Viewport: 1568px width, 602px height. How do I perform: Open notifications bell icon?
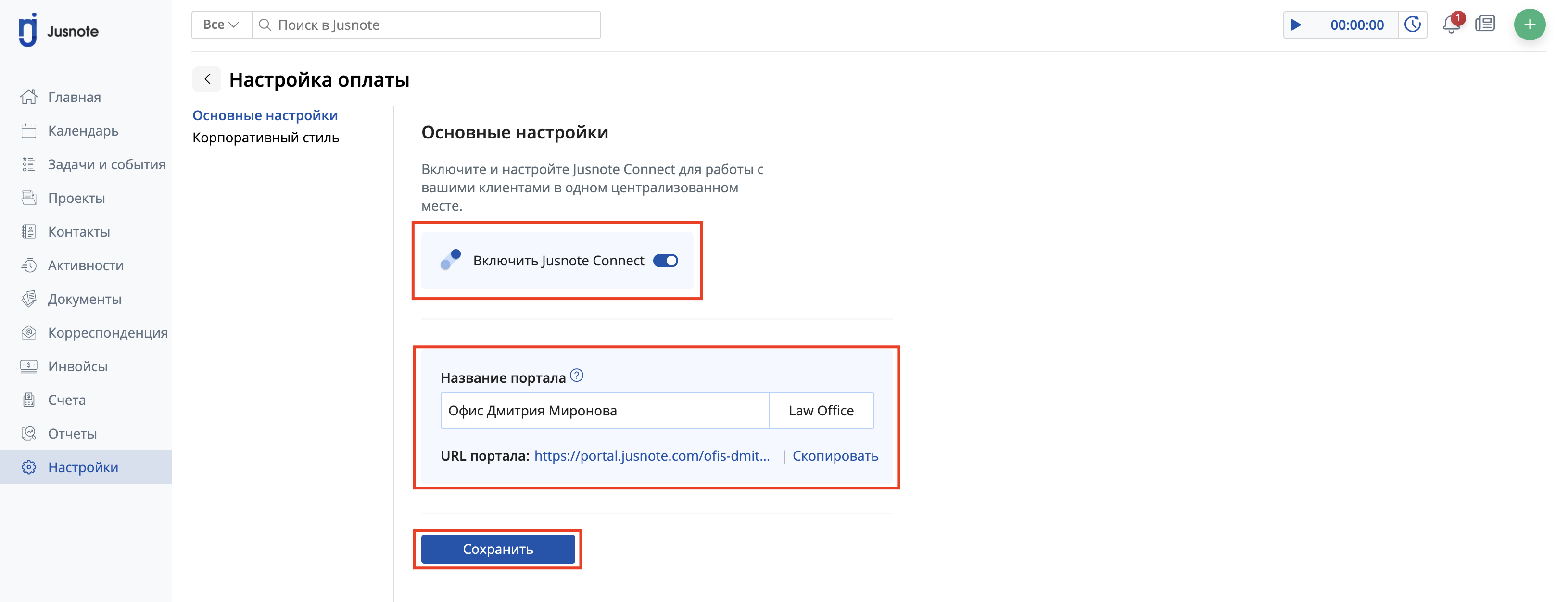(x=1451, y=25)
